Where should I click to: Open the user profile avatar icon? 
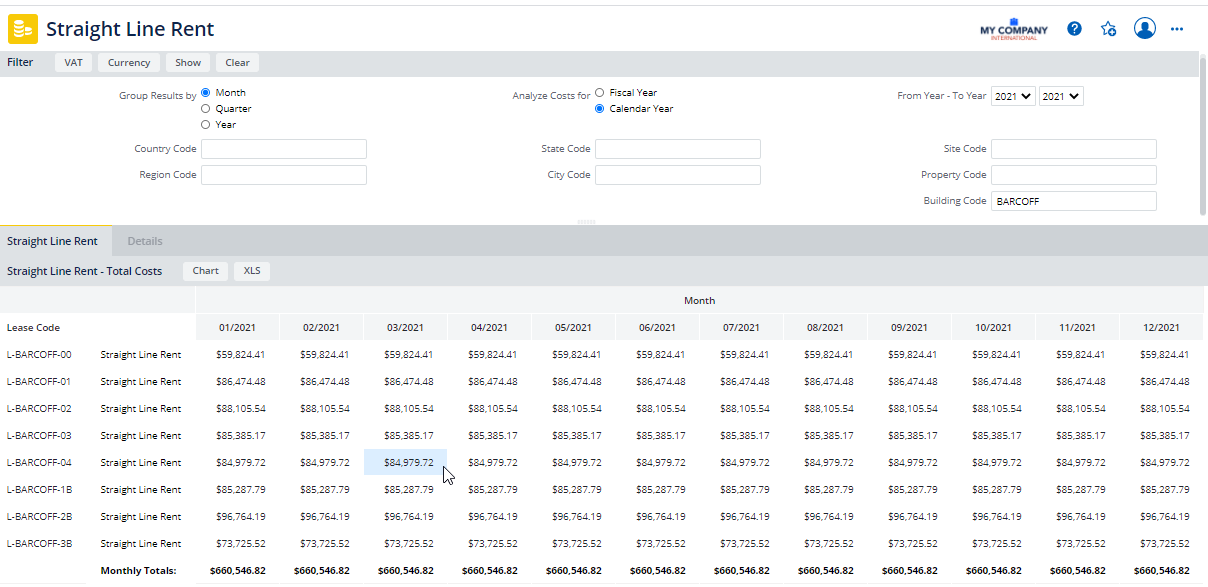(1145, 28)
